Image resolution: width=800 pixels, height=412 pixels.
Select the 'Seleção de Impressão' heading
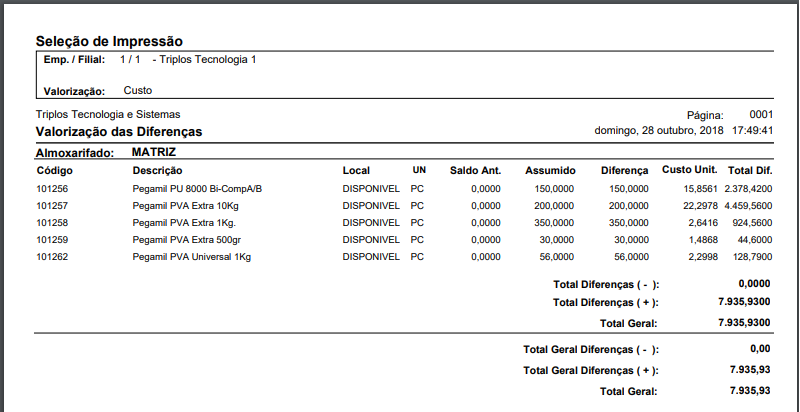tap(109, 41)
